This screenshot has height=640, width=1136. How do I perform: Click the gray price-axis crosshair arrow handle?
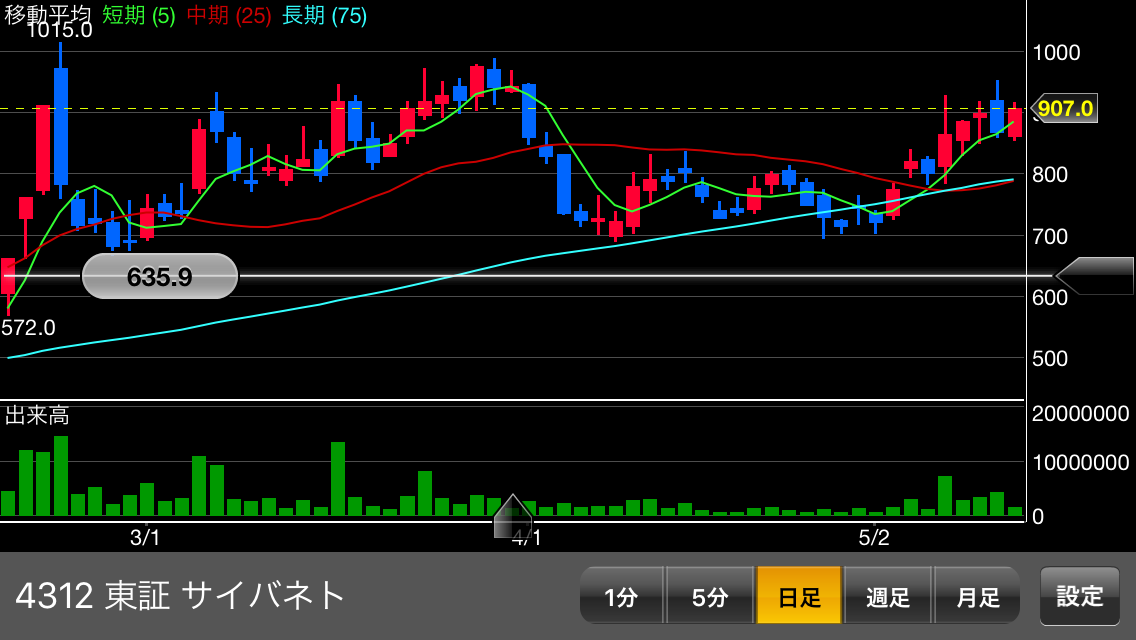[x=1094, y=275]
